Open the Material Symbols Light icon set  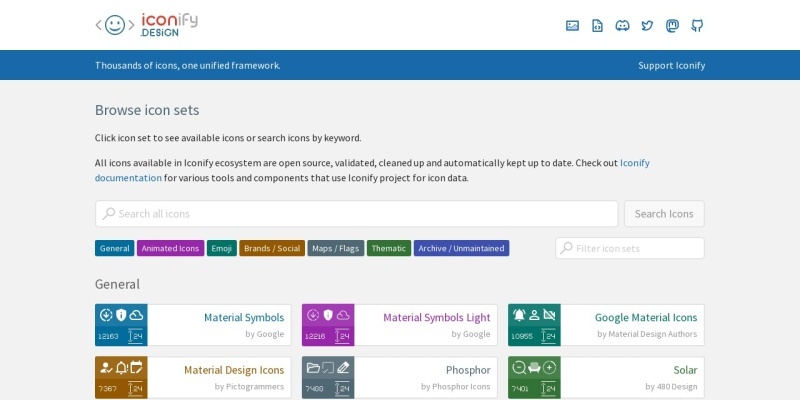(x=399, y=325)
